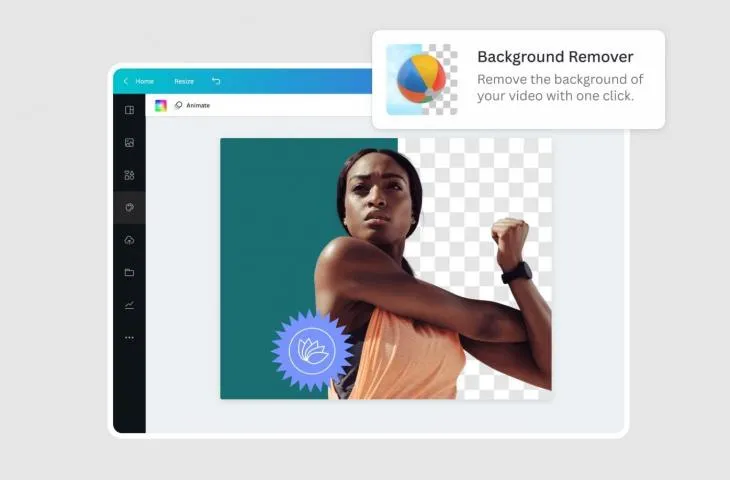The height and width of the screenshot is (480, 730).
Task: Go to Home in the top bar
Action: click(x=144, y=81)
